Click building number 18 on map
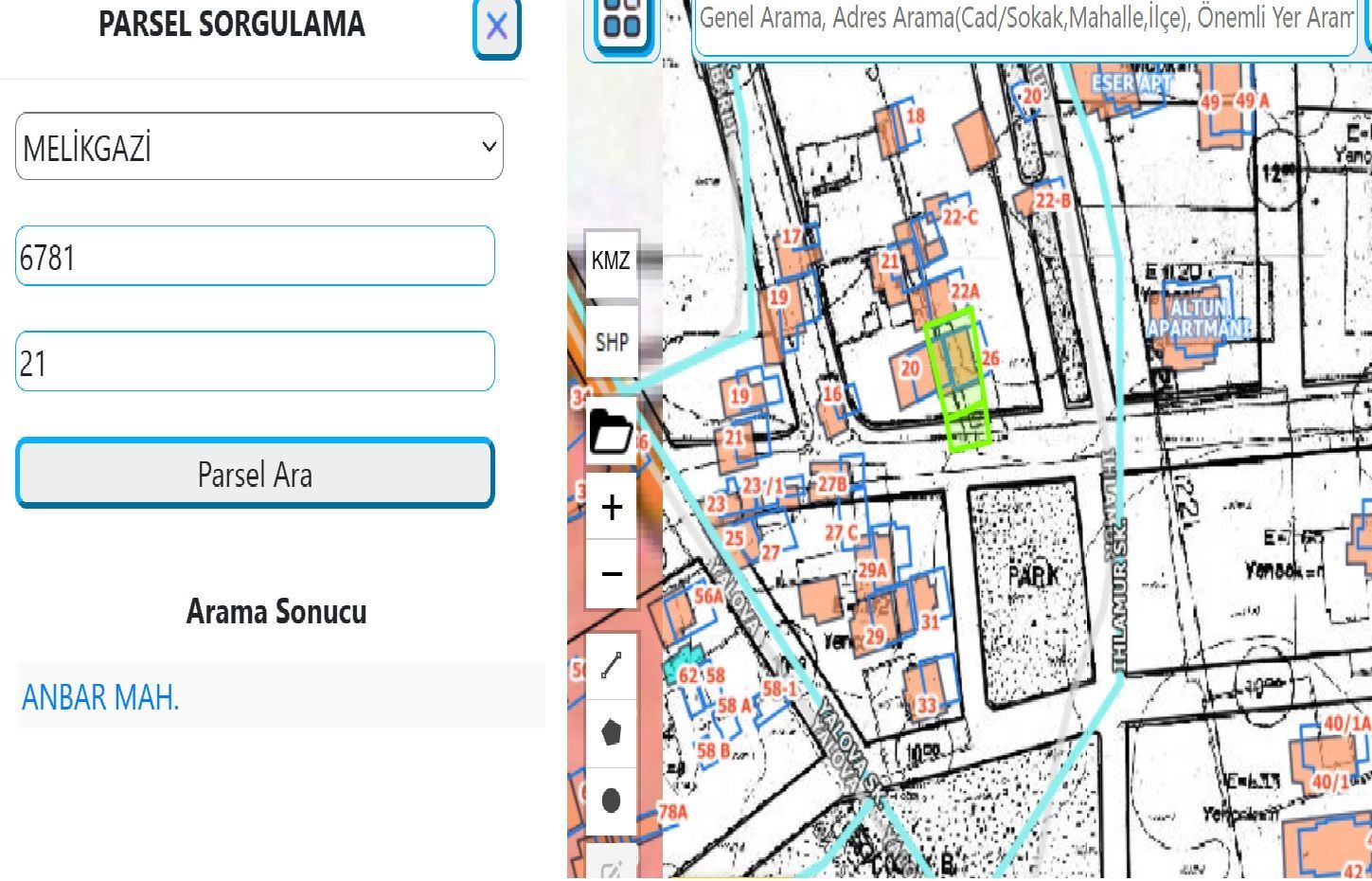 915,117
